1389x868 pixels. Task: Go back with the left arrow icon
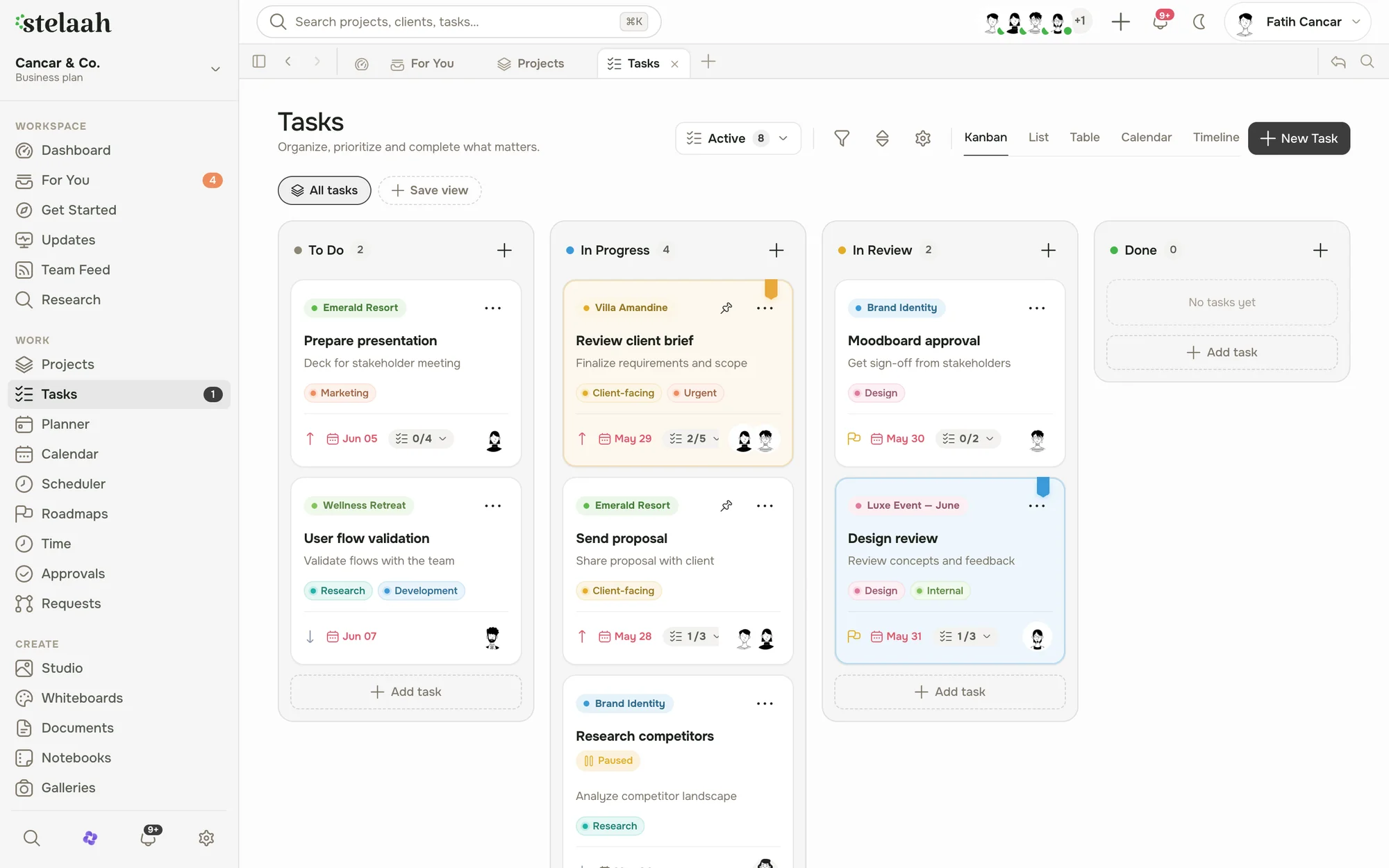pos(288,62)
